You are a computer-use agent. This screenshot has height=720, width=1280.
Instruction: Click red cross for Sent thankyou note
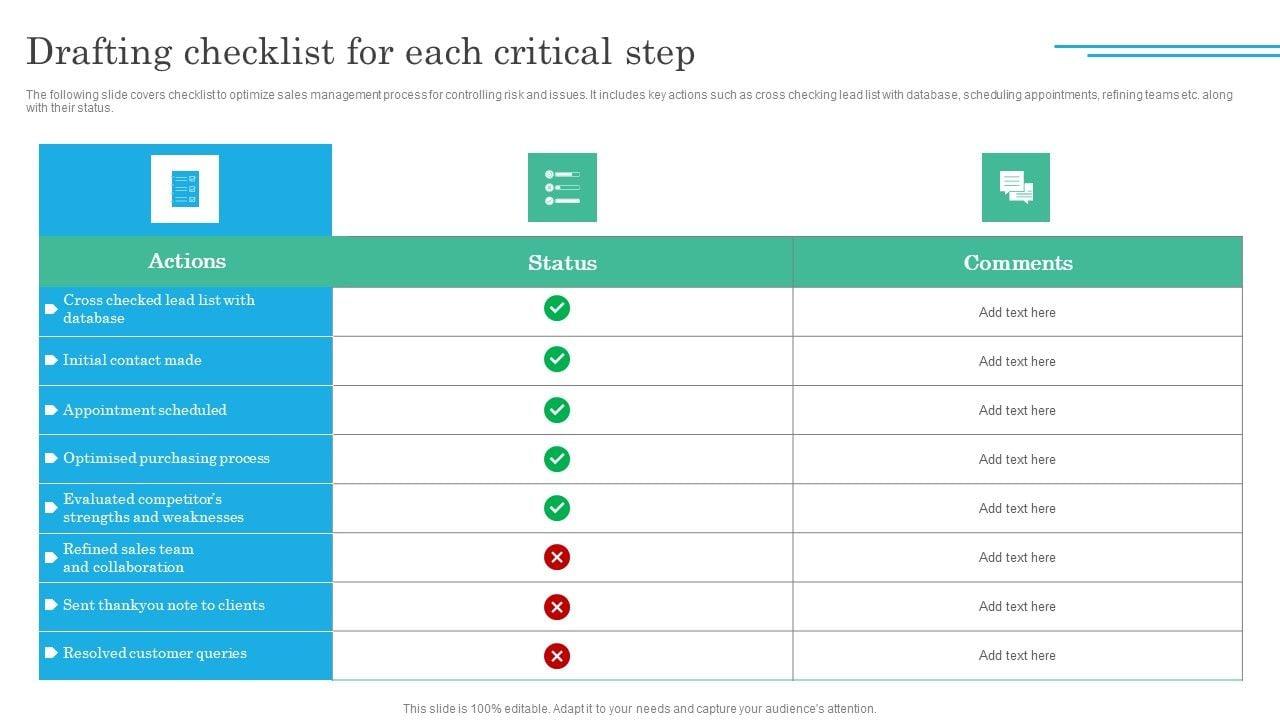(557, 606)
